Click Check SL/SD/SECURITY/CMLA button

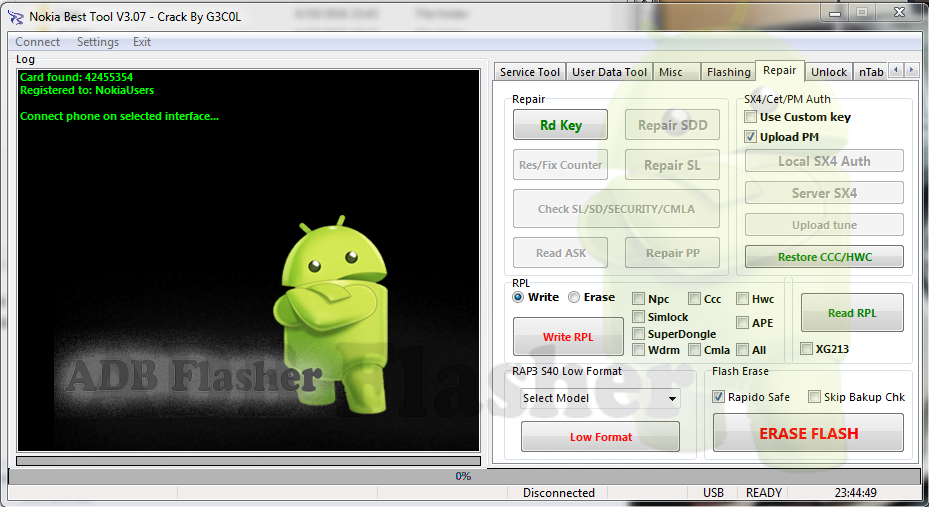tap(616, 208)
